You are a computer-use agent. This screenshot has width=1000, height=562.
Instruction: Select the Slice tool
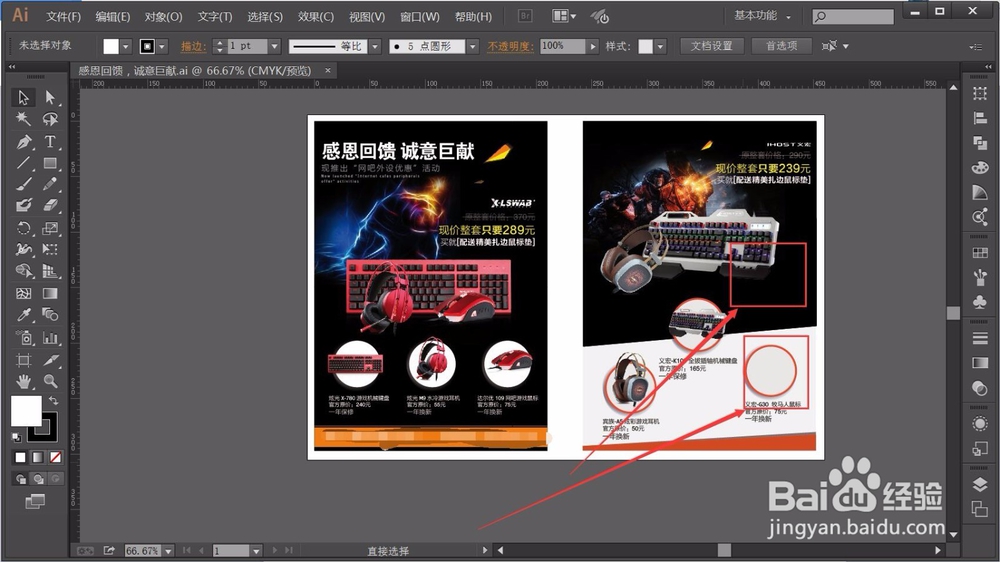tap(50, 360)
